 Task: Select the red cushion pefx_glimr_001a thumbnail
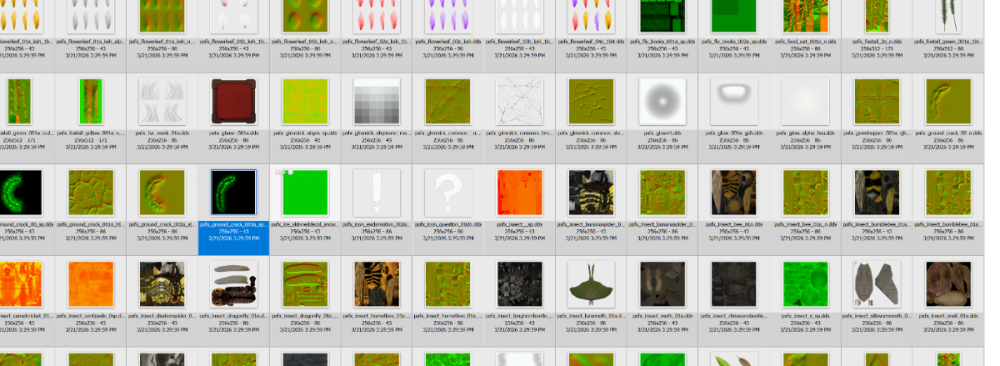[x=233, y=102]
